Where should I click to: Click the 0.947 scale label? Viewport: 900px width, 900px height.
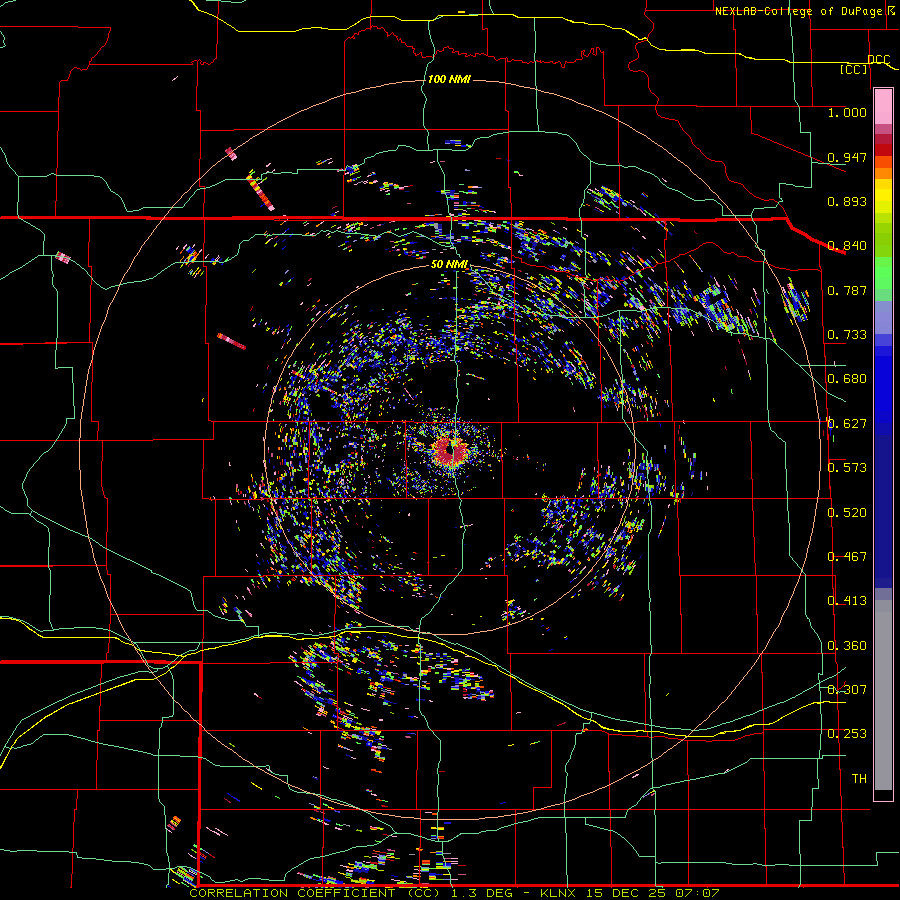(847, 157)
